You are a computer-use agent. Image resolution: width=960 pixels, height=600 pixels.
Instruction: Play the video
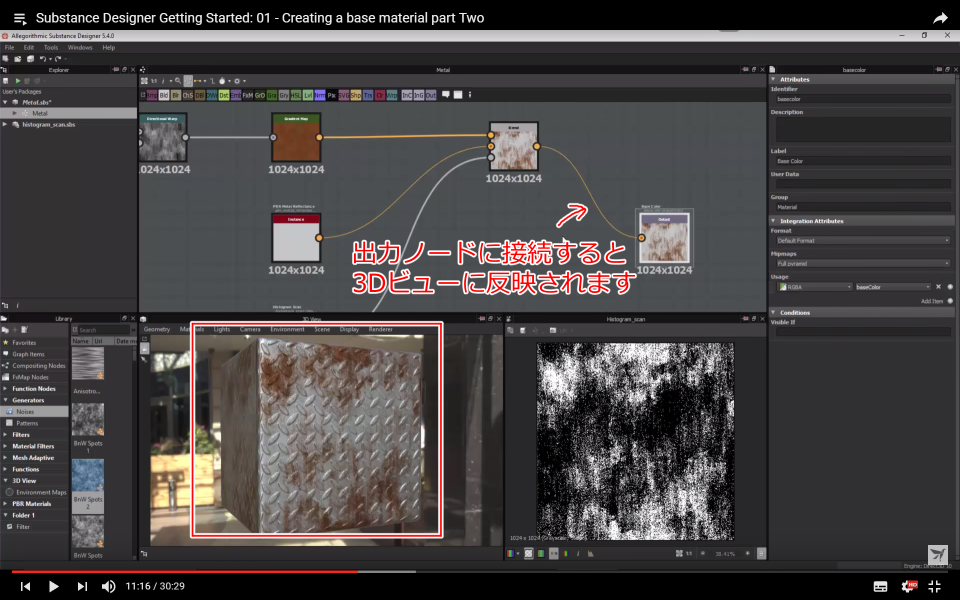(53, 586)
